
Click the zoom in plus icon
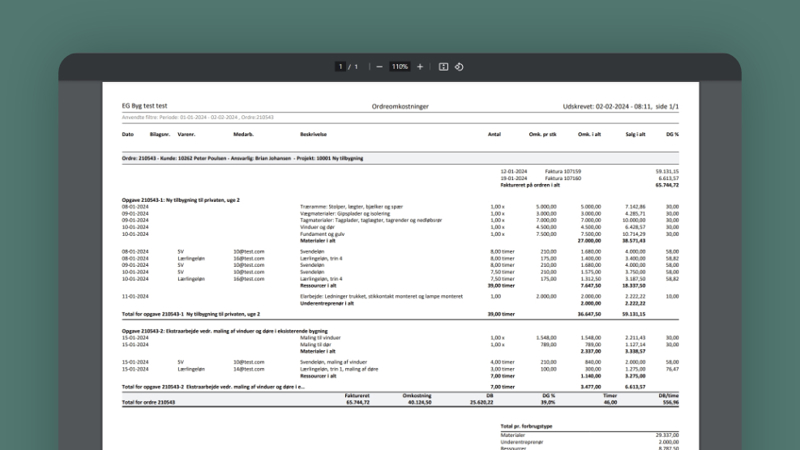[420, 67]
